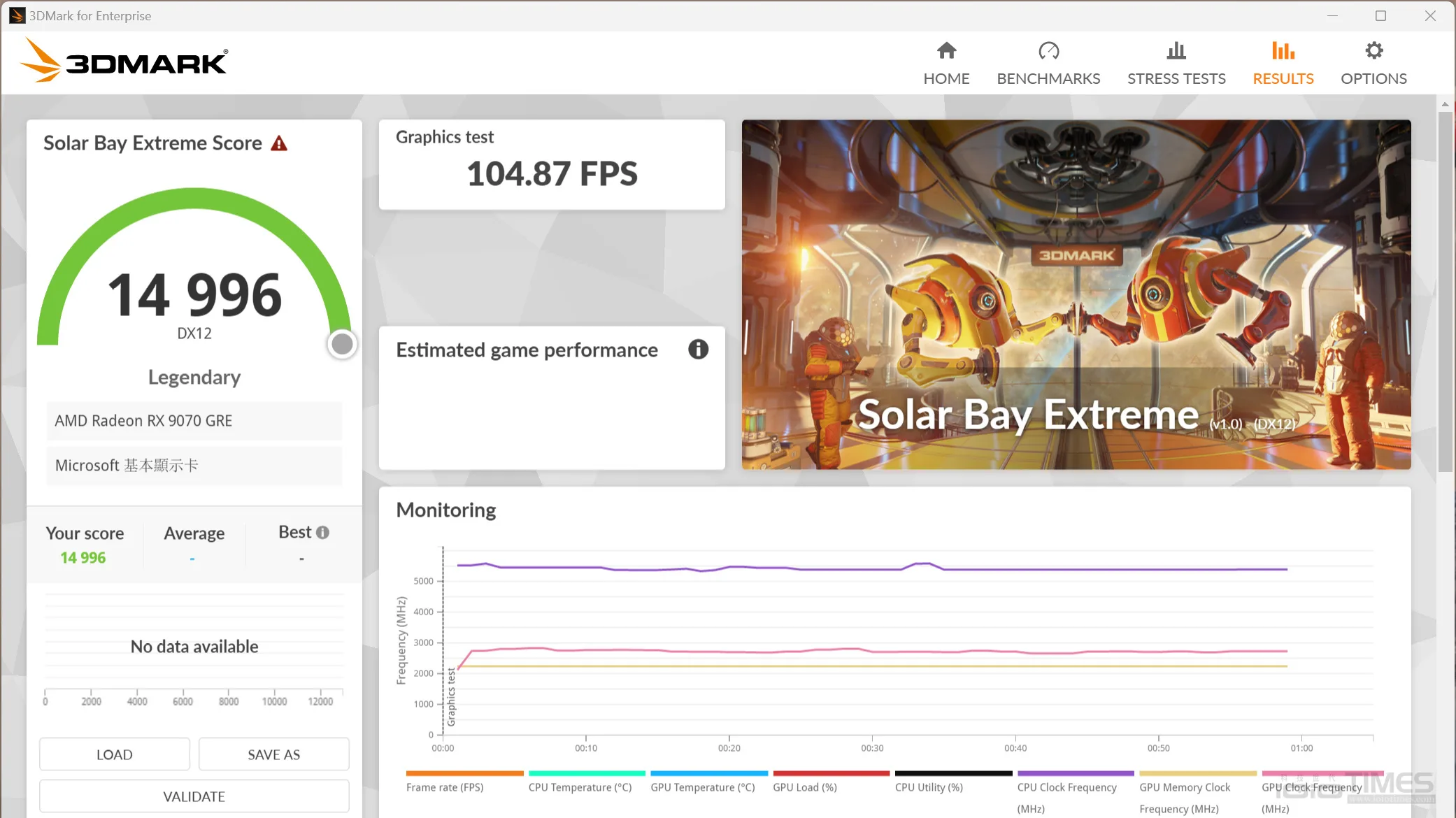This screenshot has width=1456, height=818.
Task: Click the red warning triangle beside the score title
Action: point(279,143)
